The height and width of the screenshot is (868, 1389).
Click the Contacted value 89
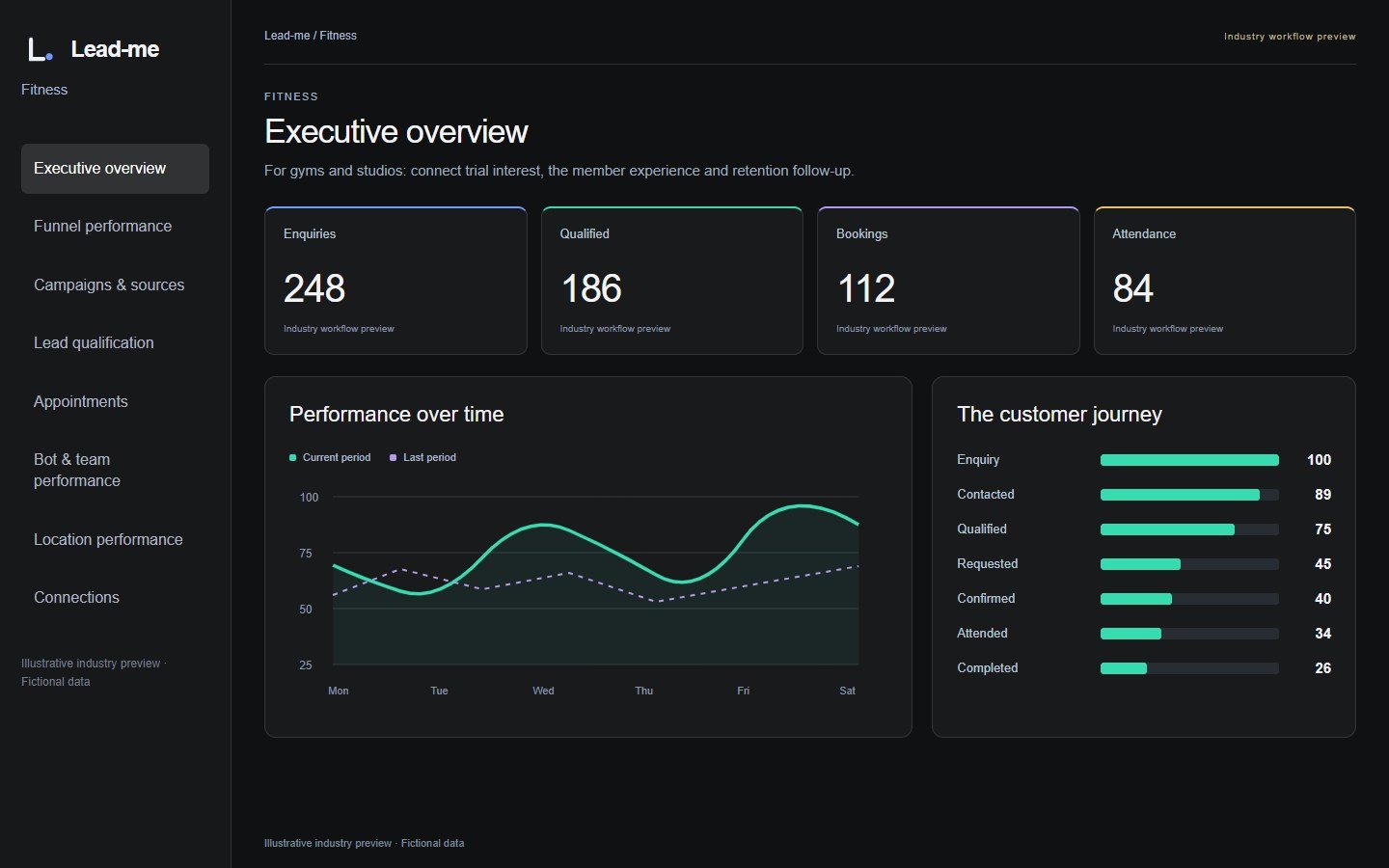pyautogui.click(x=1322, y=495)
